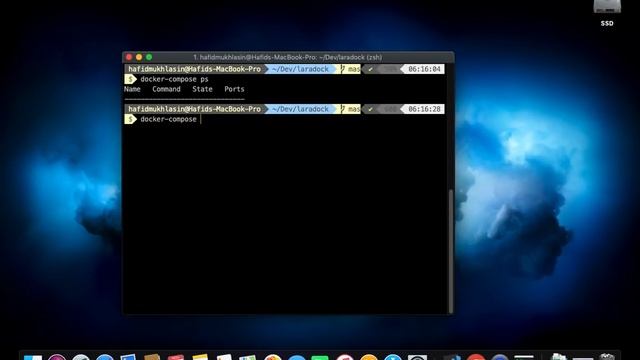Click the terminal's vertical scrollbar thumb
Viewport: 640px width, 360px height.
click(451, 251)
